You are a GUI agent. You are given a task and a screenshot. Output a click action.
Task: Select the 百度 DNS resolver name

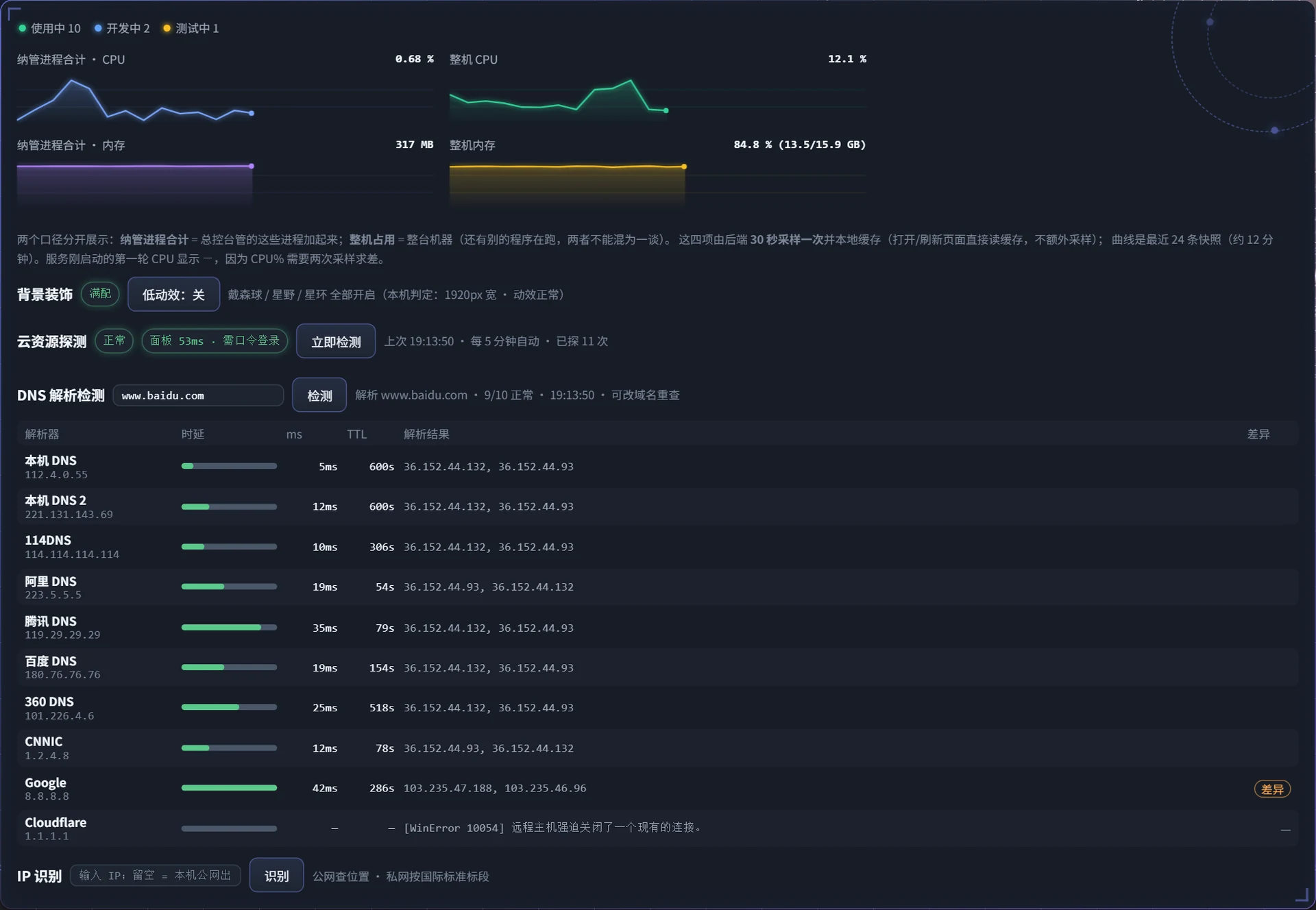coord(51,661)
